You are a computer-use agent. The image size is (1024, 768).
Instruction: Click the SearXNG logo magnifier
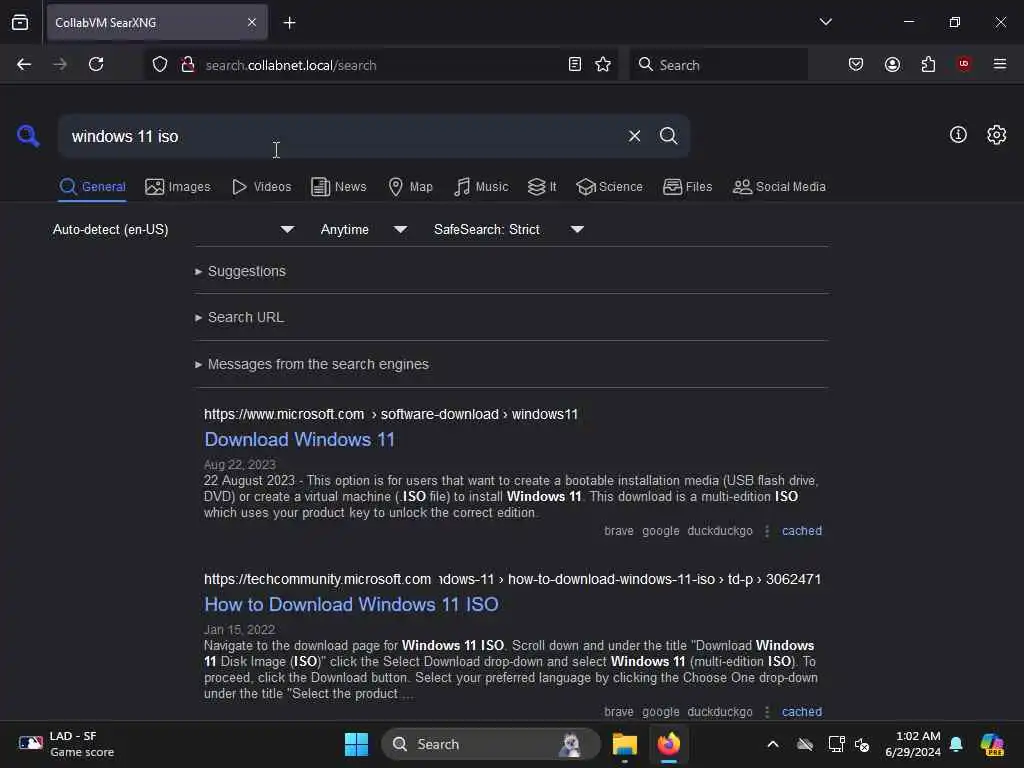tap(28, 136)
